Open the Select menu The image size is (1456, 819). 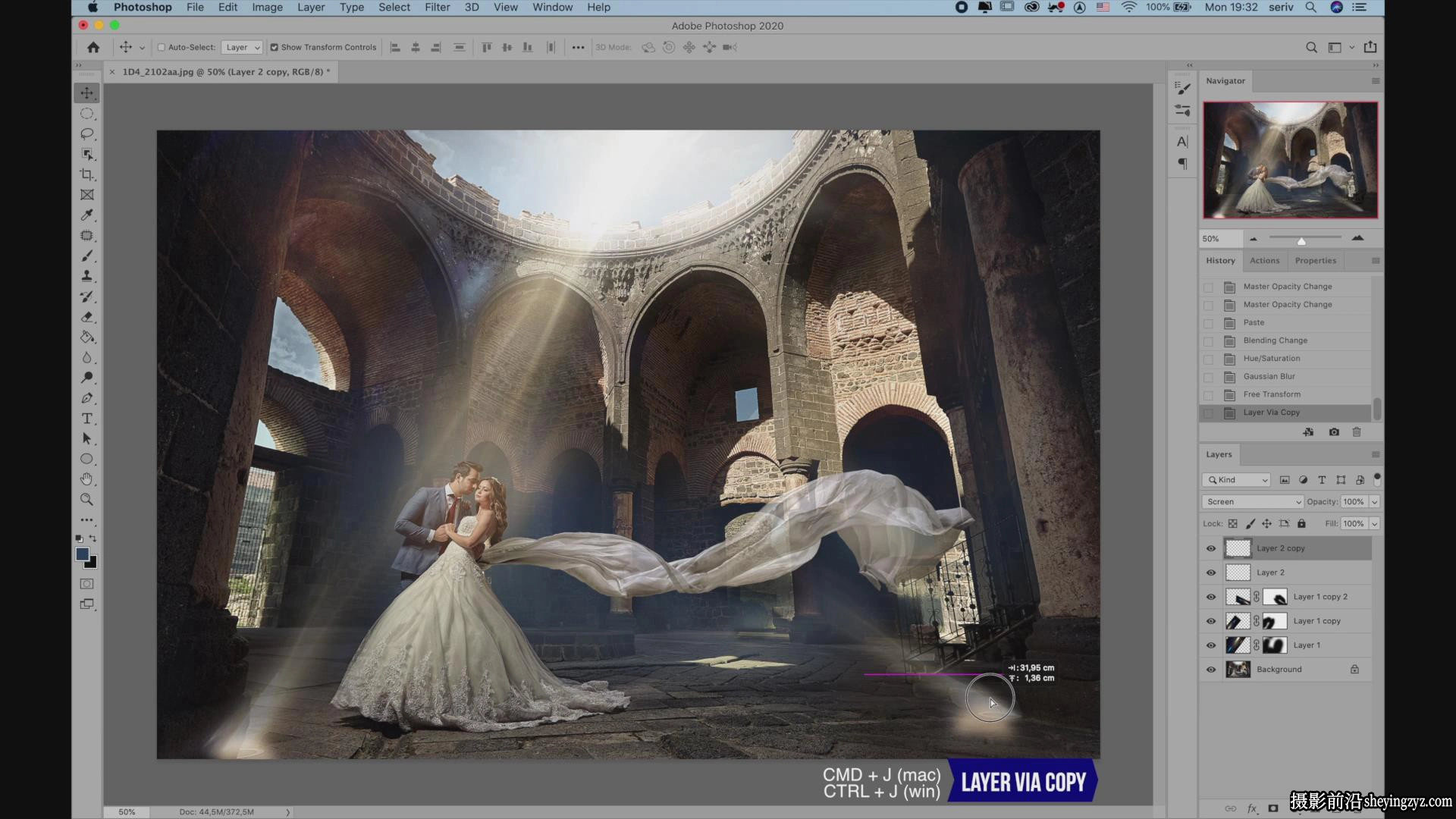click(394, 8)
